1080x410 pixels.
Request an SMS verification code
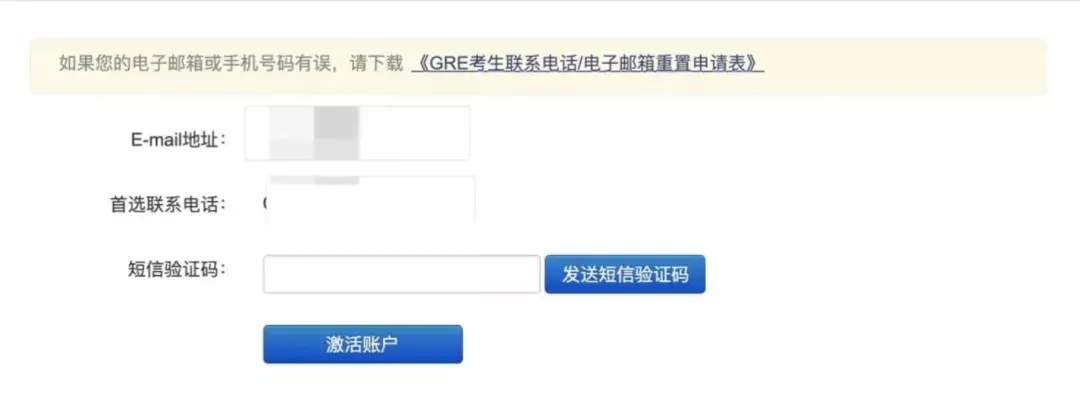(x=625, y=274)
